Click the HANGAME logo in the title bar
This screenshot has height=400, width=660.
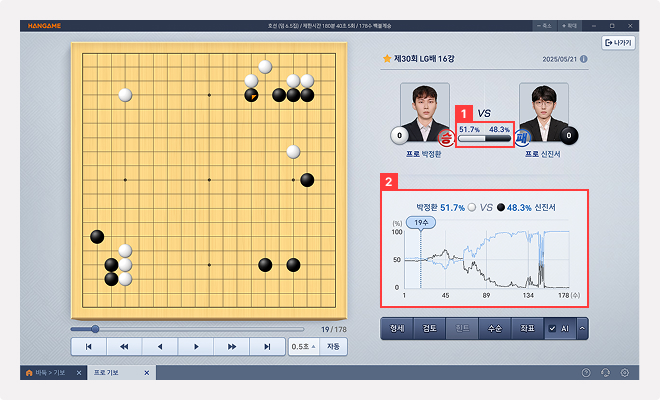click(x=44, y=26)
